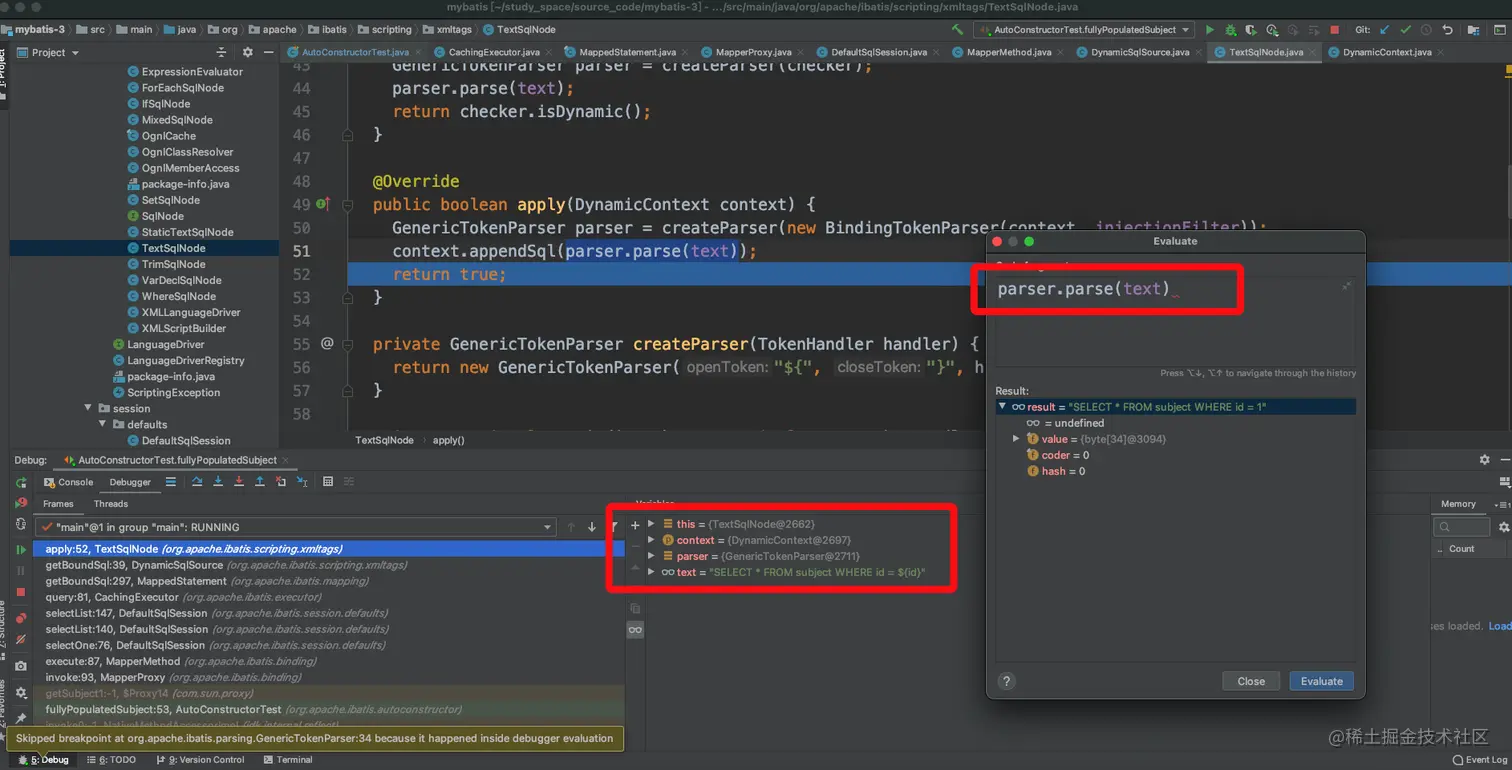Open the Memory view settings gear
1512x770 pixels.
coord(1503,527)
